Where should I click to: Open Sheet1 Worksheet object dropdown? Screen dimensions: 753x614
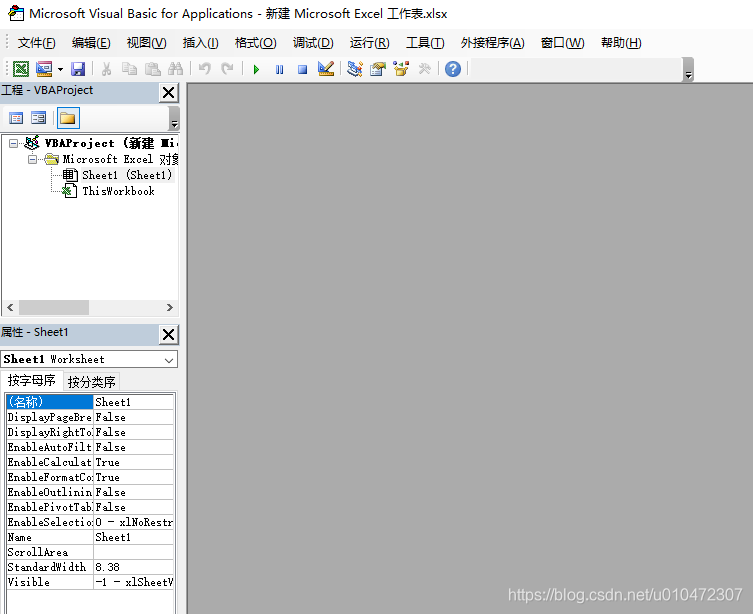coord(169,360)
